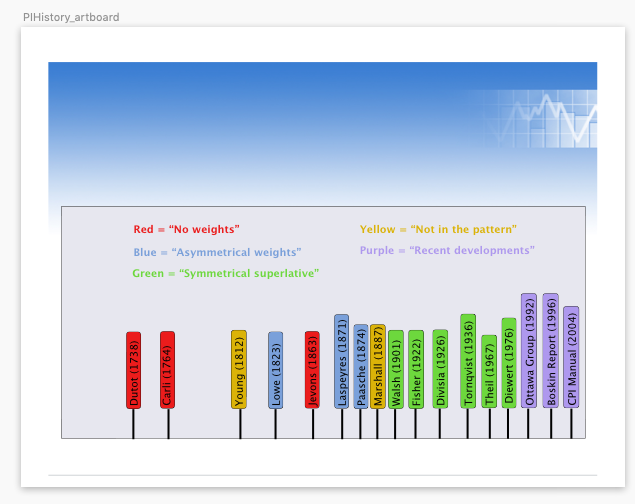
Task: Pick the Diewert (1976) green marker
Action: 509,363
